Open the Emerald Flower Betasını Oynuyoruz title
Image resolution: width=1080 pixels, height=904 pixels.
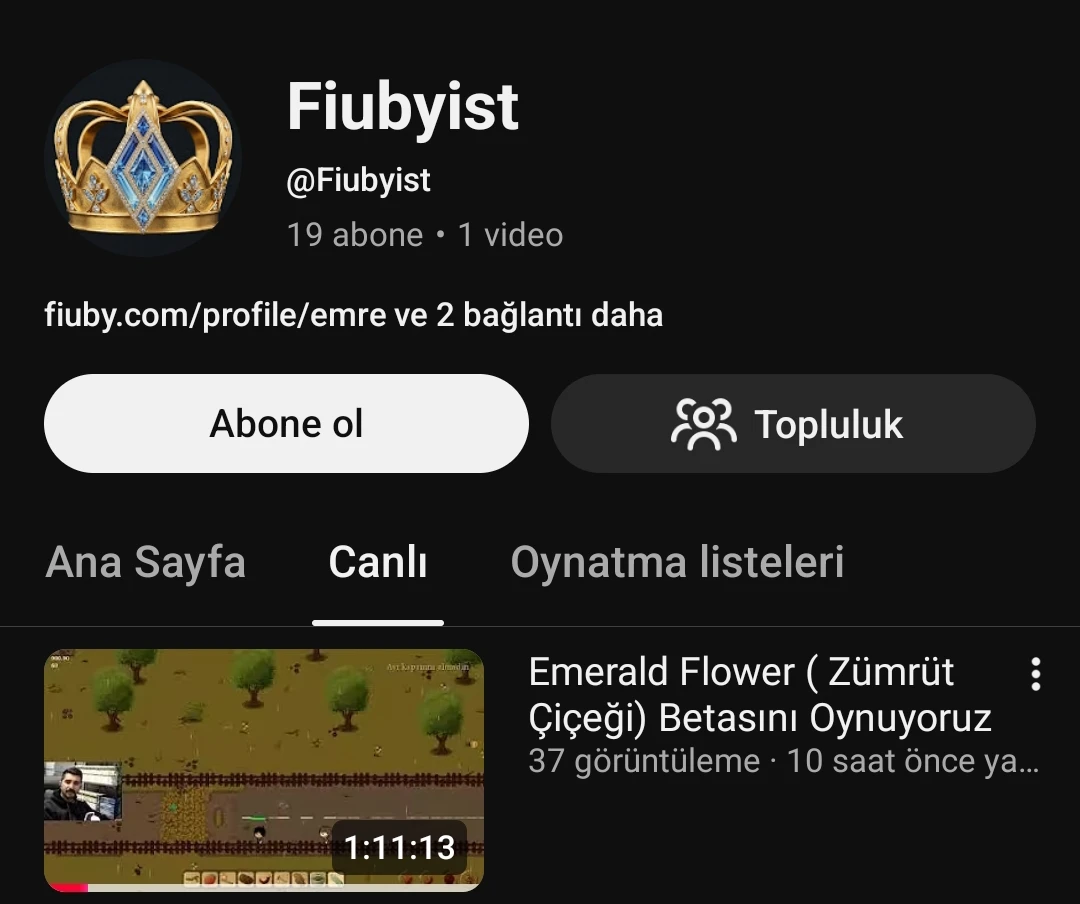(x=760, y=695)
